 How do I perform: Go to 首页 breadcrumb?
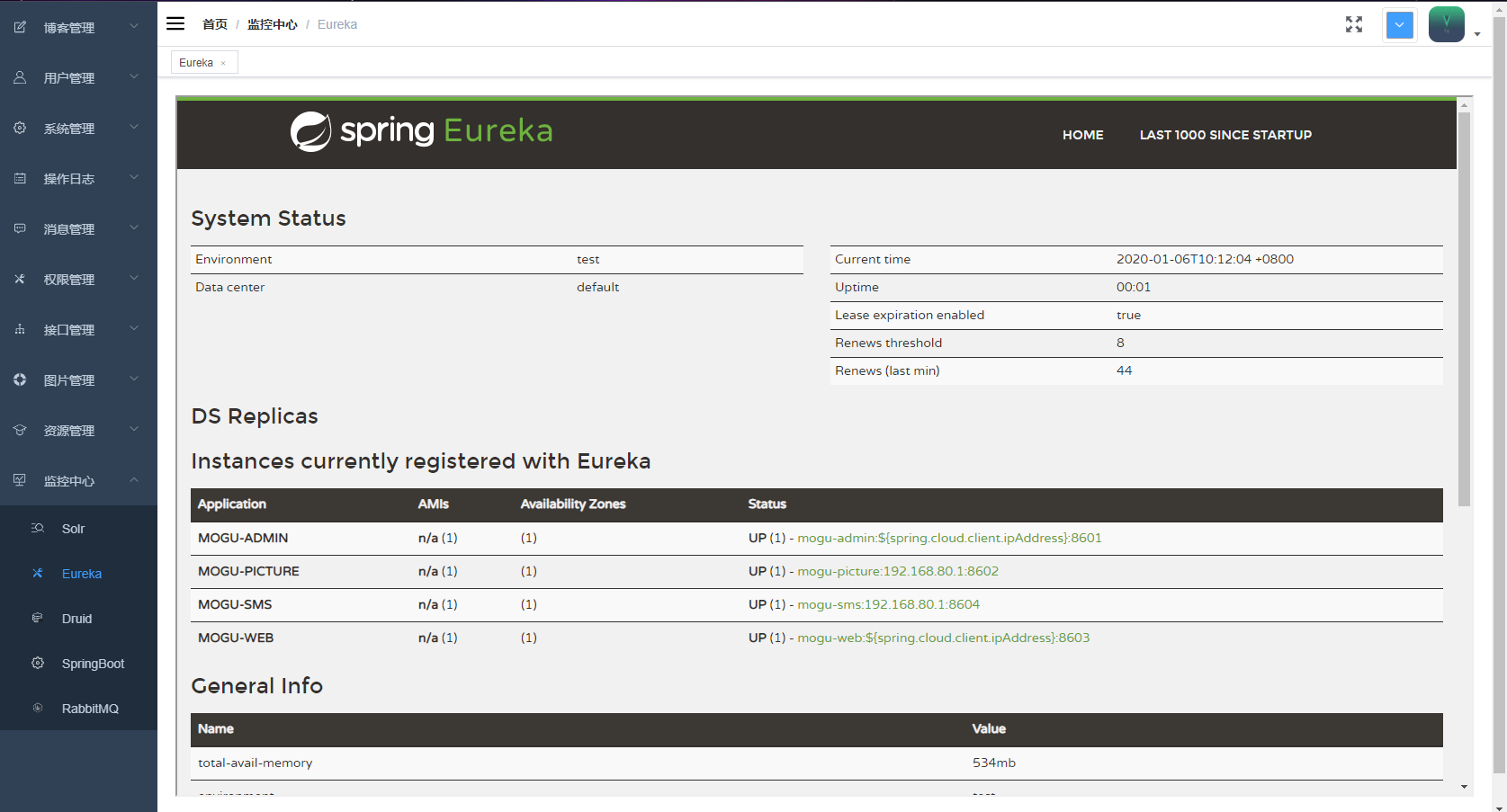[215, 24]
